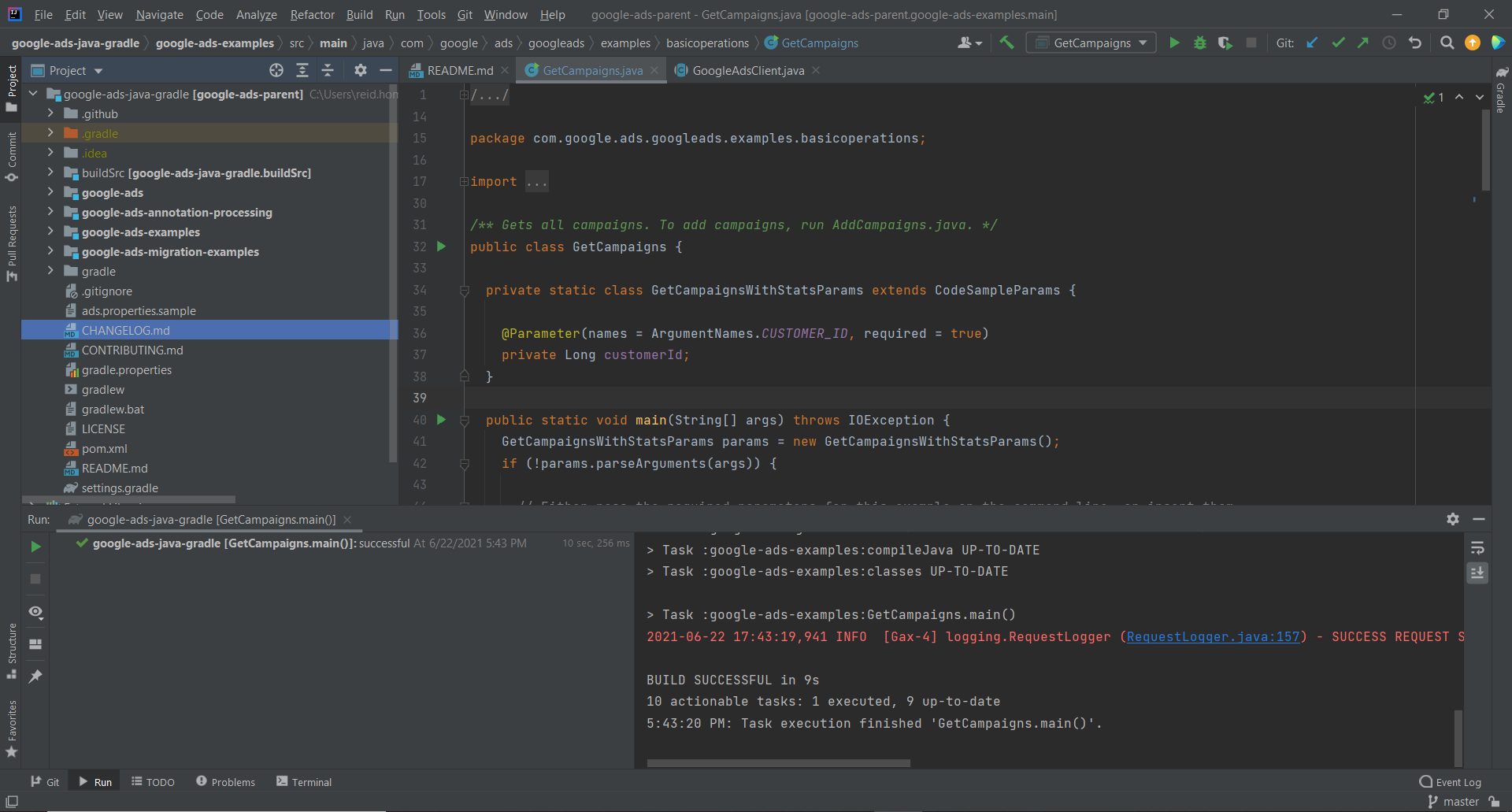The width and height of the screenshot is (1512, 812).
Task: Open Search Everywhere magnifier icon
Action: (1447, 43)
